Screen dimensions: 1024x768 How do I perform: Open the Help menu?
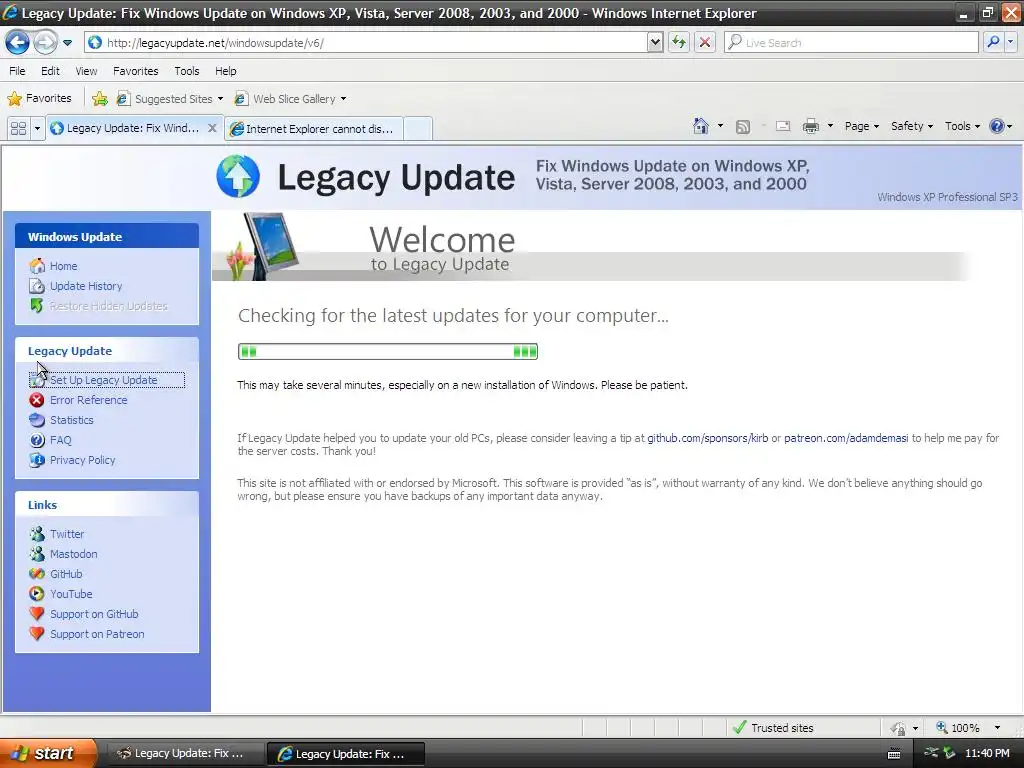pyautogui.click(x=225, y=71)
